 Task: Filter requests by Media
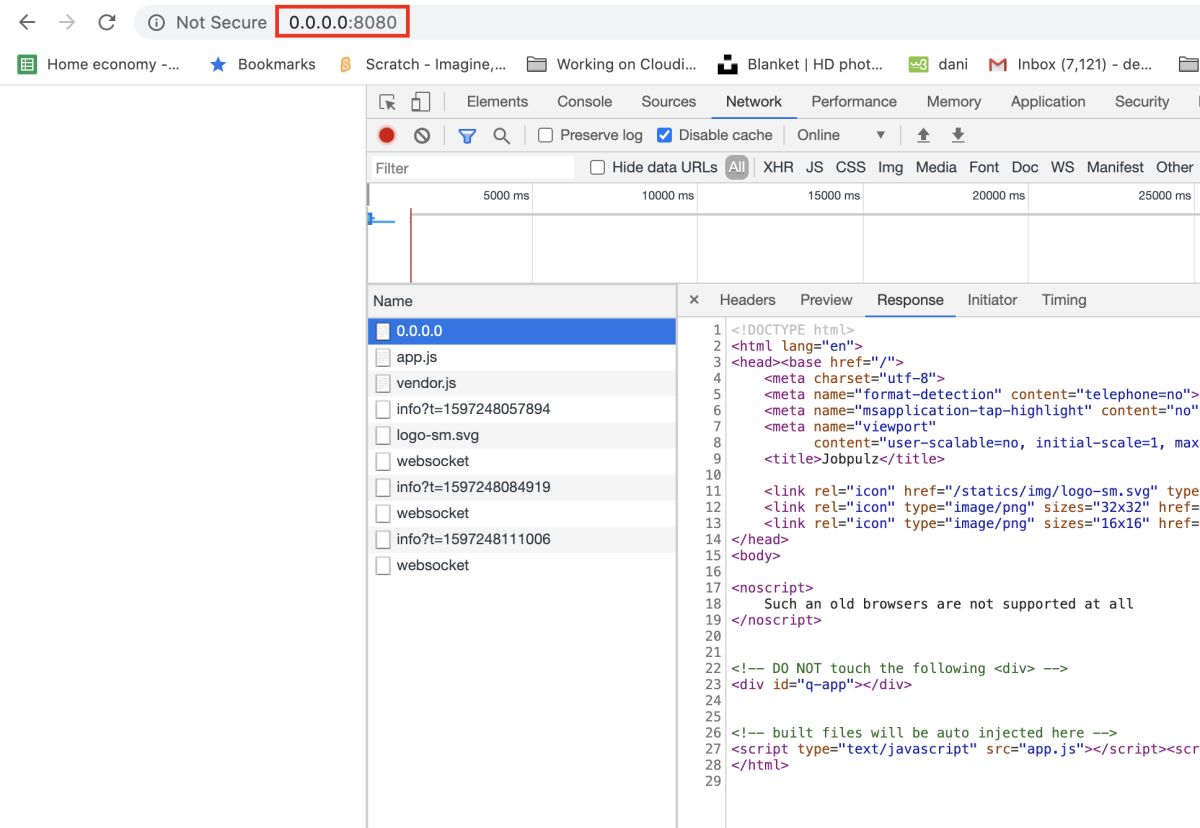pos(936,167)
